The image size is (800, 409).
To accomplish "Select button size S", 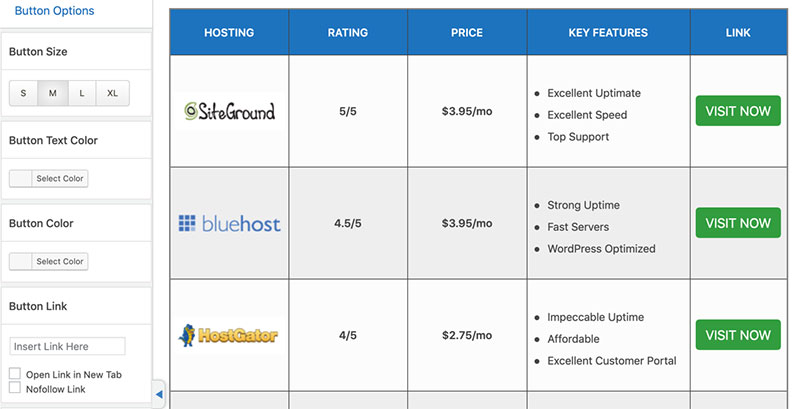I will point(23,93).
